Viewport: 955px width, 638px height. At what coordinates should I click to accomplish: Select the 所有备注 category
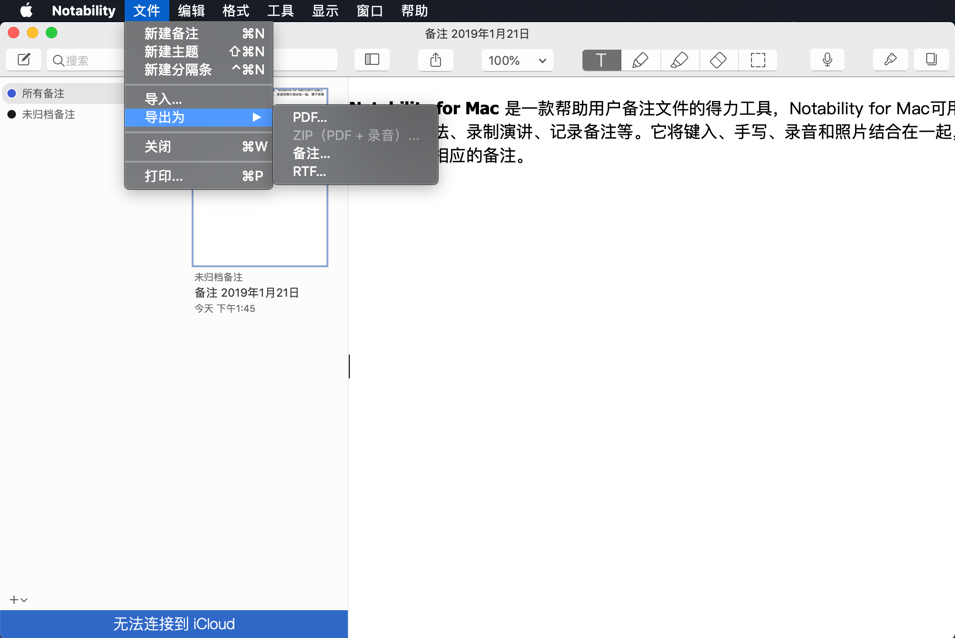42,92
